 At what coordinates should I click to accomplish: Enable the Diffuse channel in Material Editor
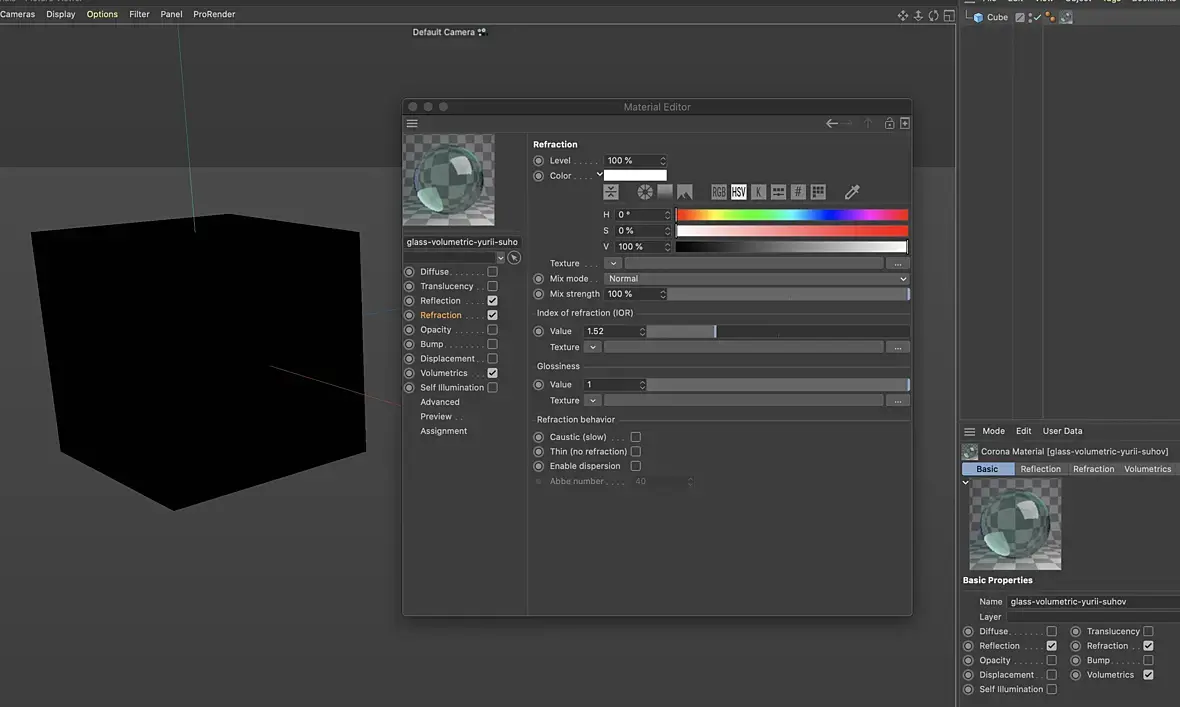tap(492, 272)
